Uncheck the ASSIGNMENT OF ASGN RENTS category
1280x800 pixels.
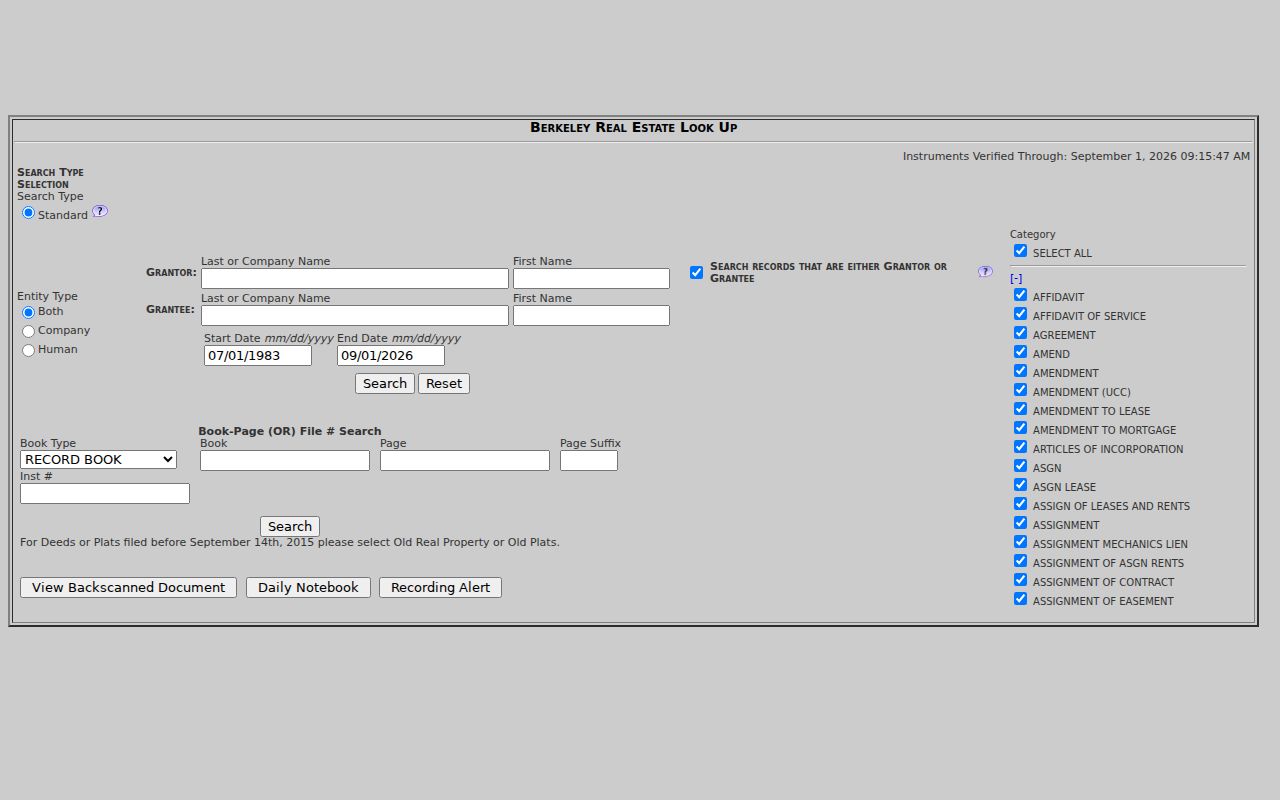pos(1020,561)
